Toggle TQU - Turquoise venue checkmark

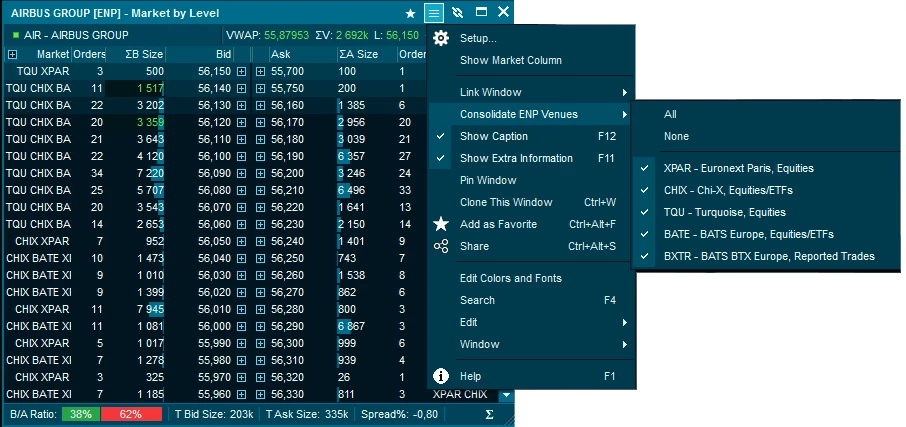tap(645, 212)
